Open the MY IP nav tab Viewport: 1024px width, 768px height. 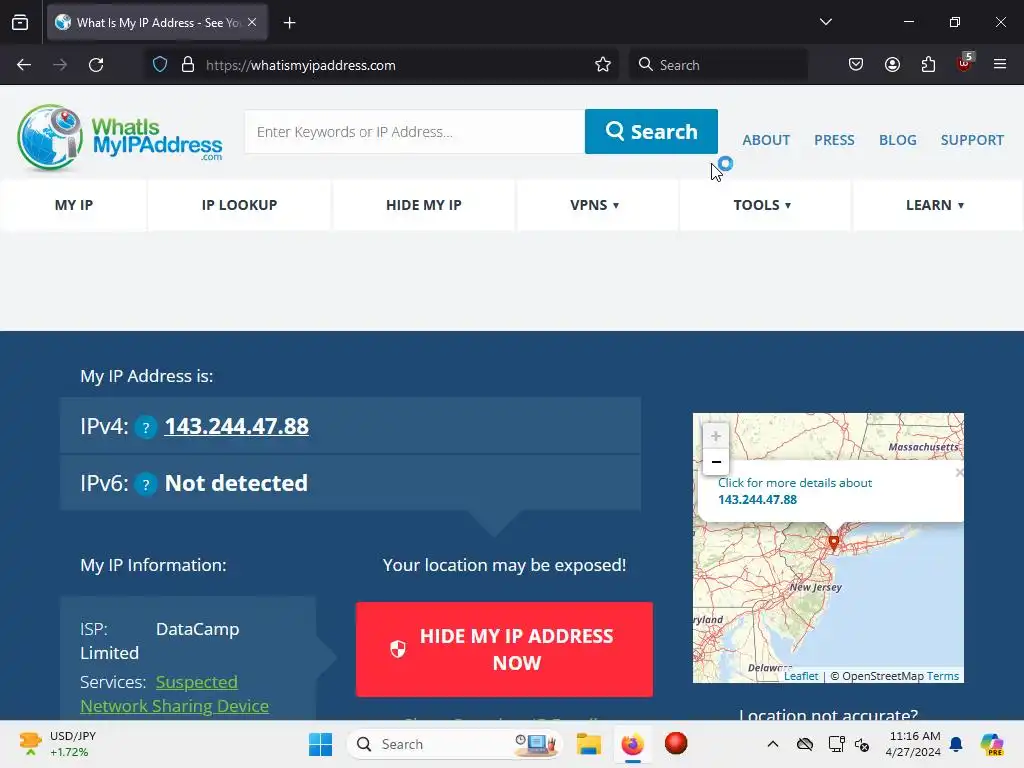[74, 205]
